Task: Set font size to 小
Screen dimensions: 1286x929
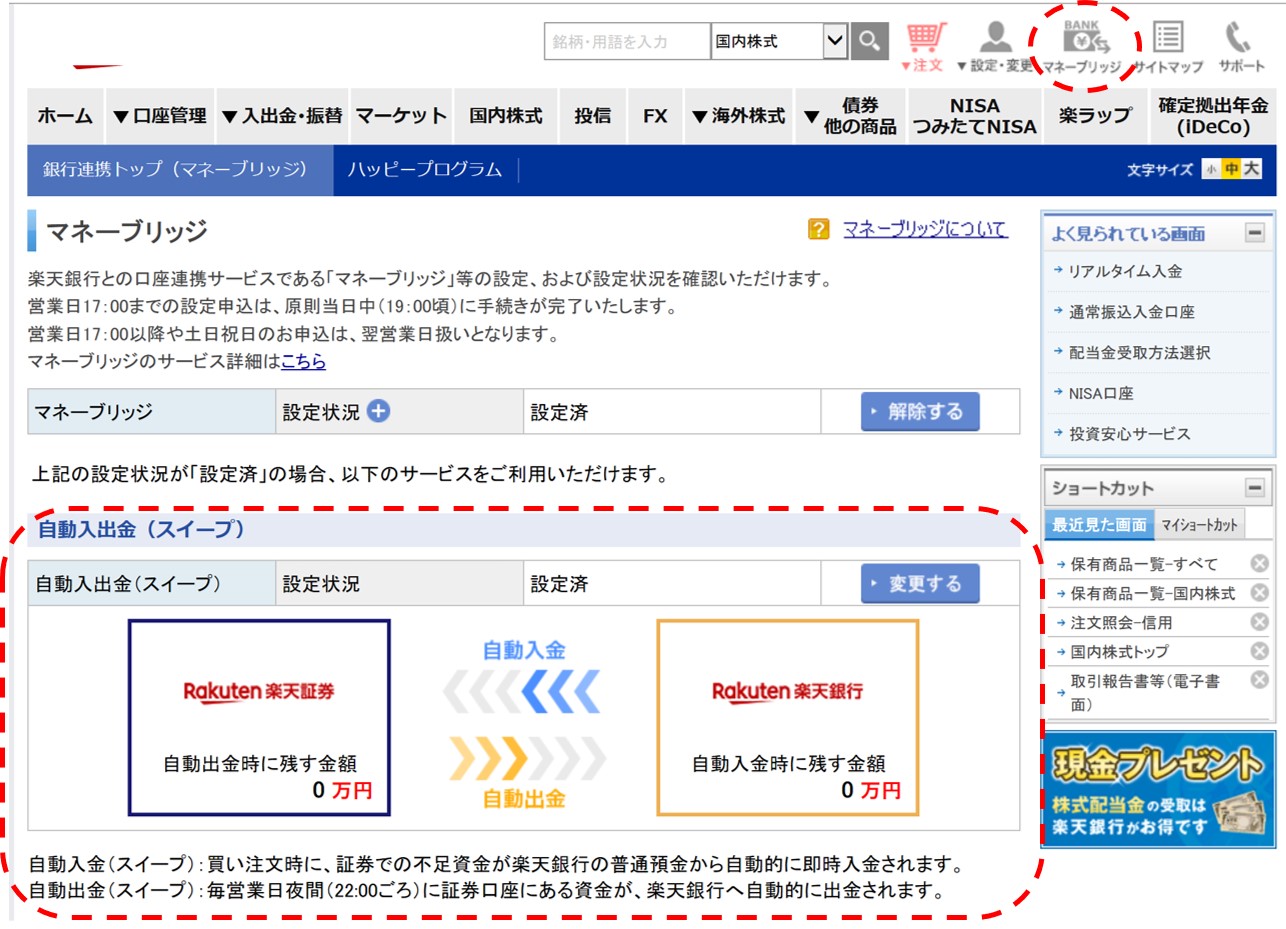Action: (1211, 170)
